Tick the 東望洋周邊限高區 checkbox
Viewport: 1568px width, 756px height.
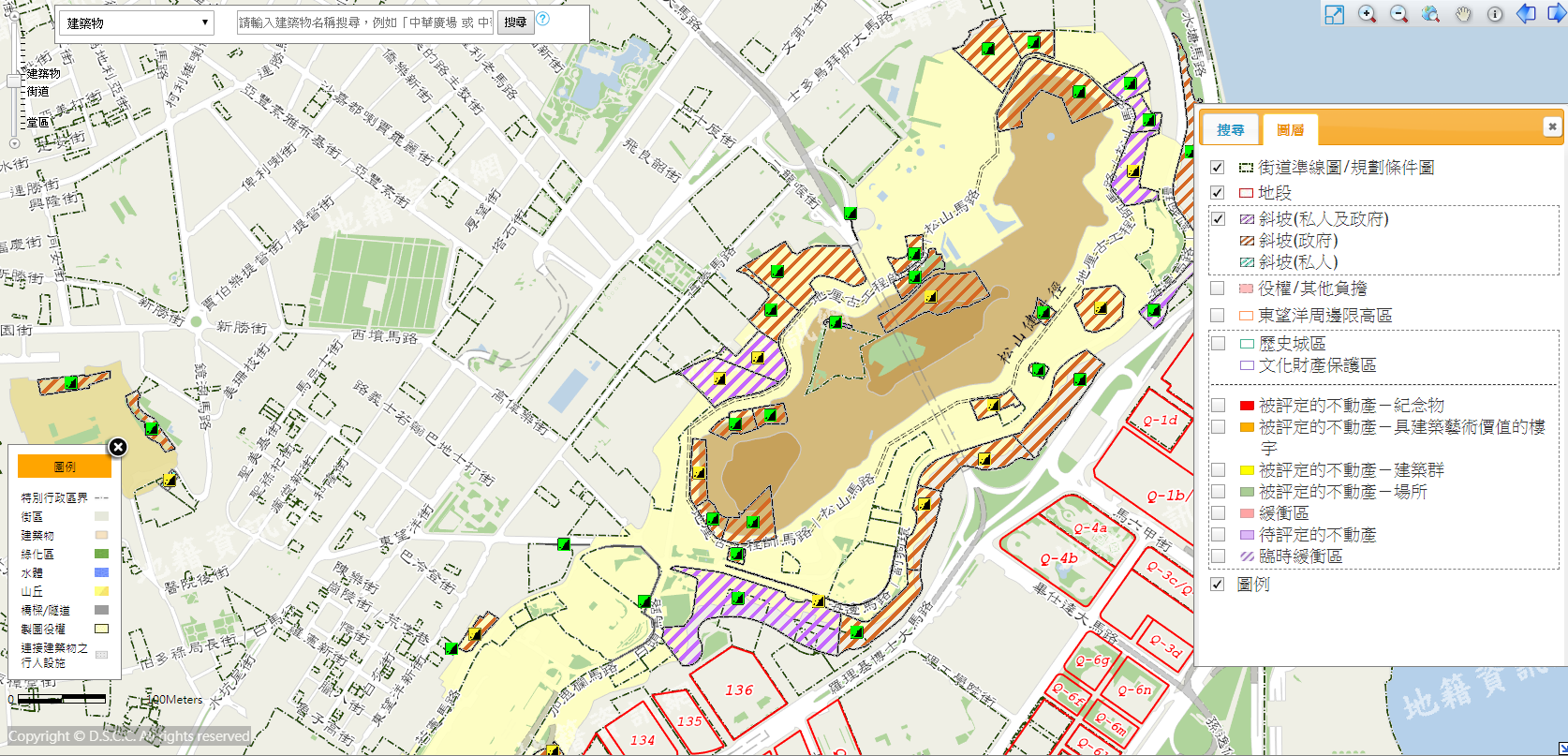[x=1217, y=316]
